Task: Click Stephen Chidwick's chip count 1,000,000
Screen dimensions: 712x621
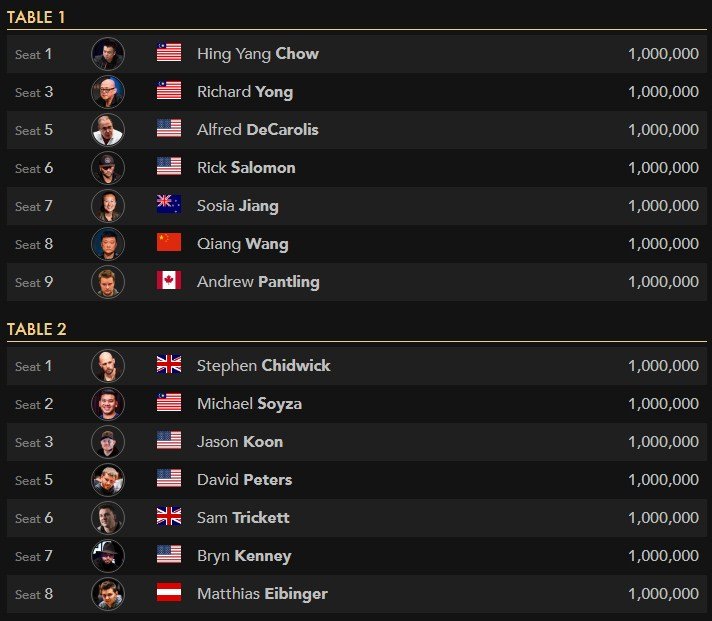Action: point(663,366)
